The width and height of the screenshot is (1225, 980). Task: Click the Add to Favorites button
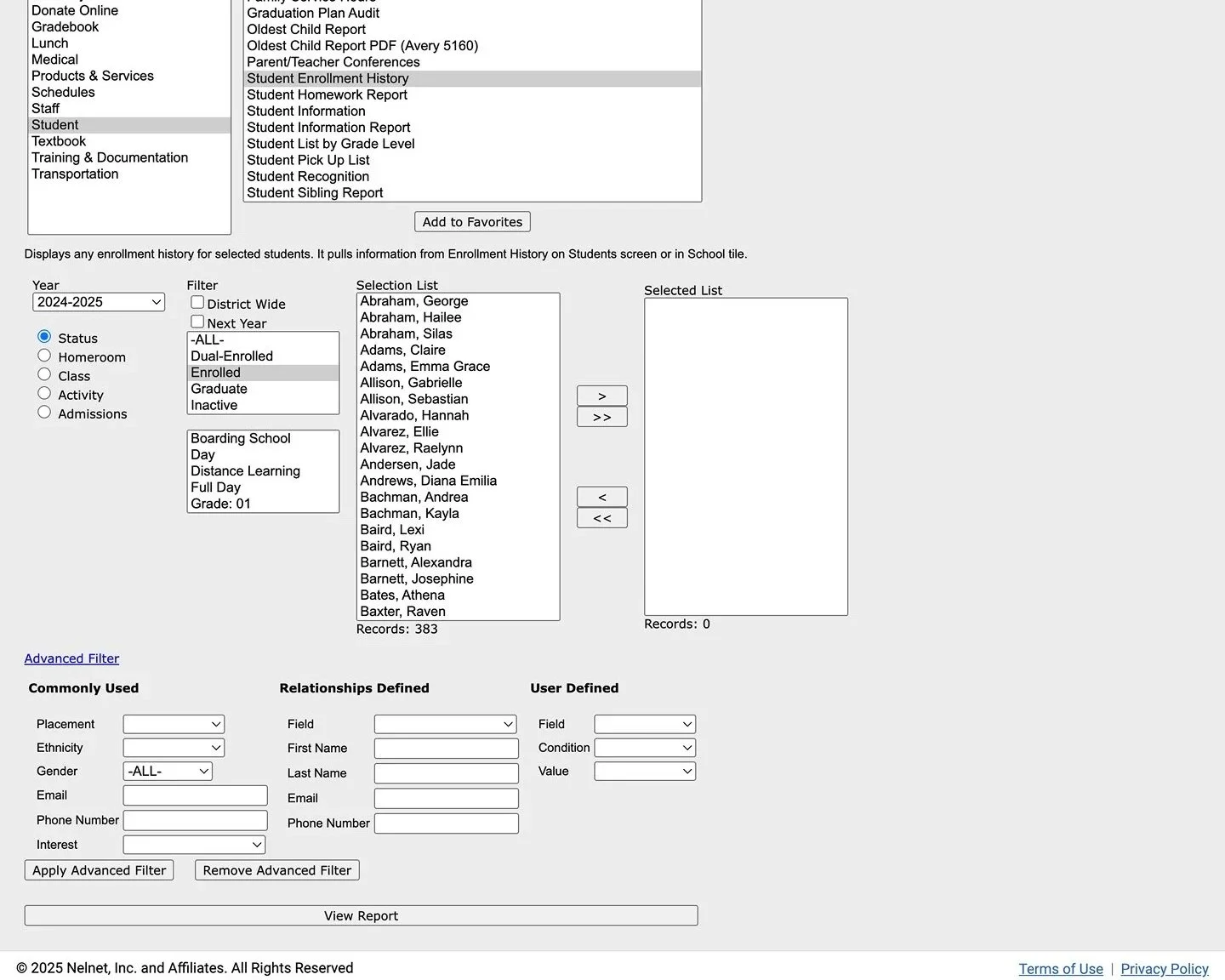(x=471, y=221)
